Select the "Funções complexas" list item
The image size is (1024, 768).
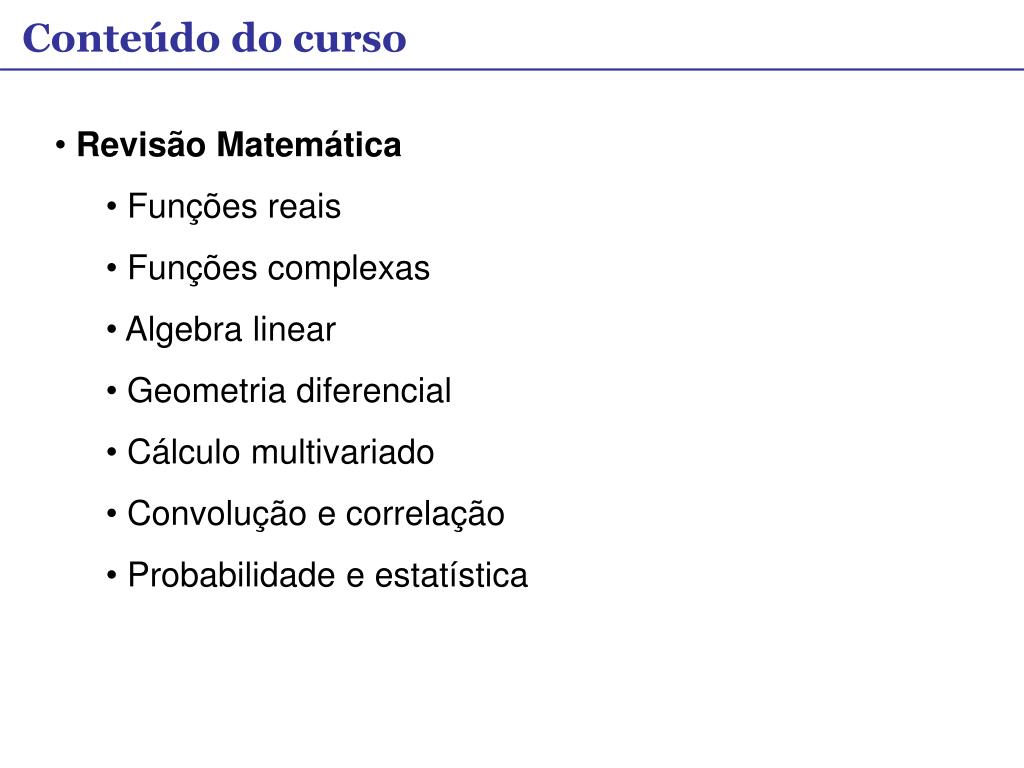[279, 268]
